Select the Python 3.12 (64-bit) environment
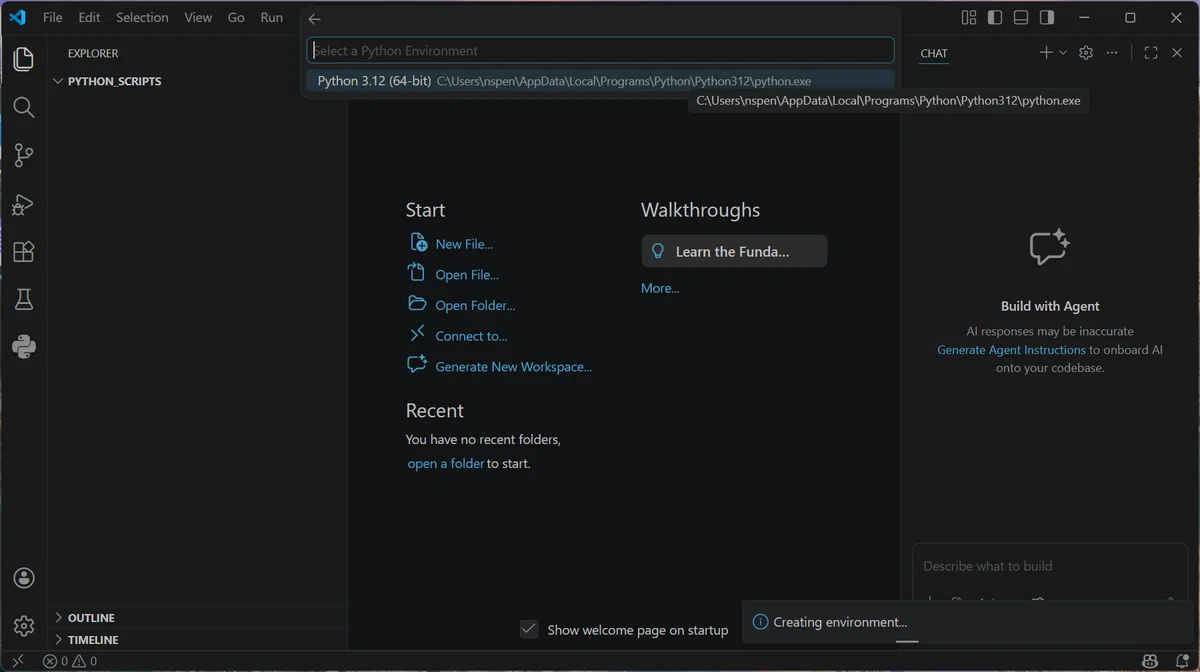The height and width of the screenshot is (672, 1200). (600, 81)
